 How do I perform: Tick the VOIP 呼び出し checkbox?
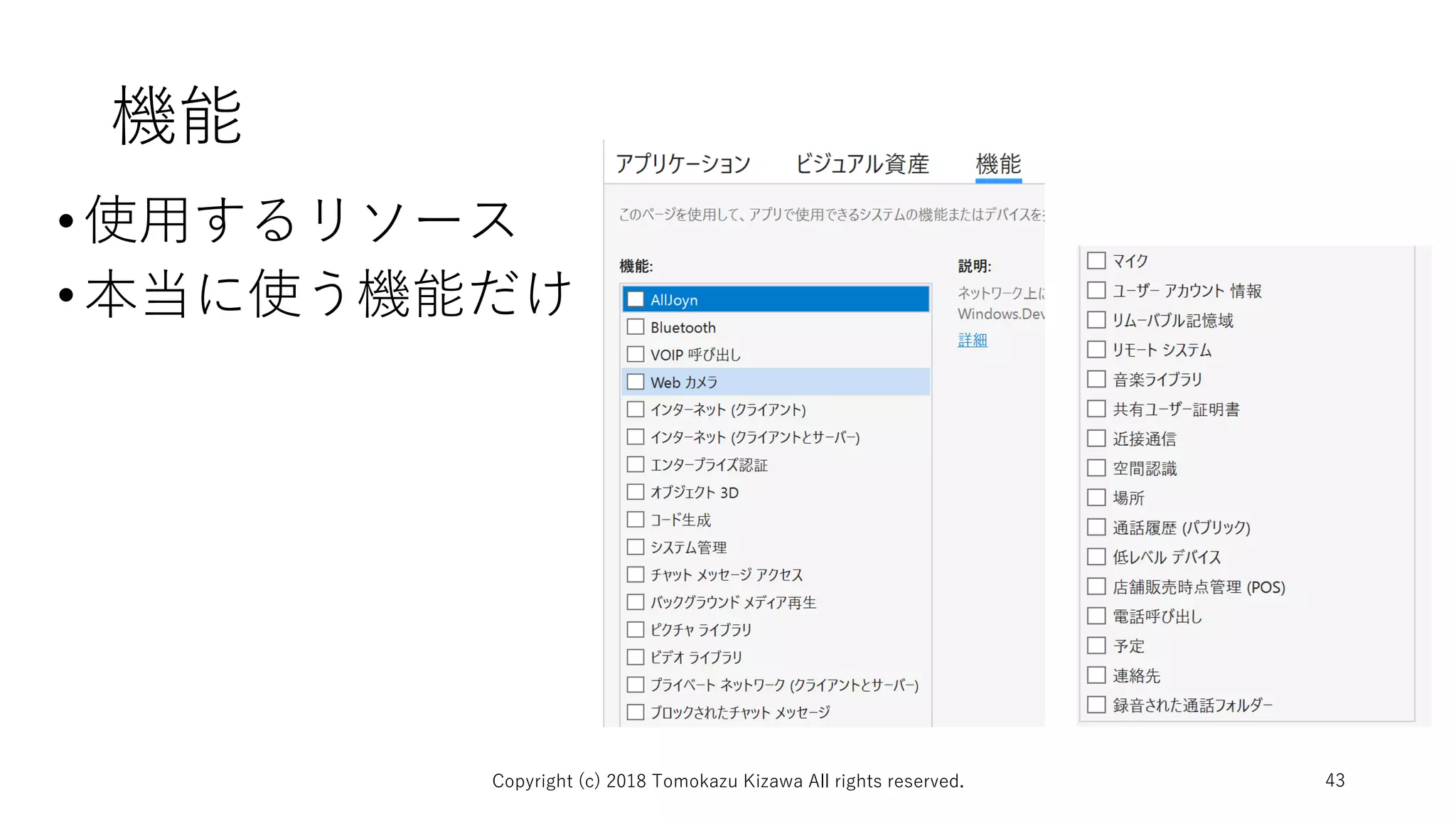pos(636,354)
